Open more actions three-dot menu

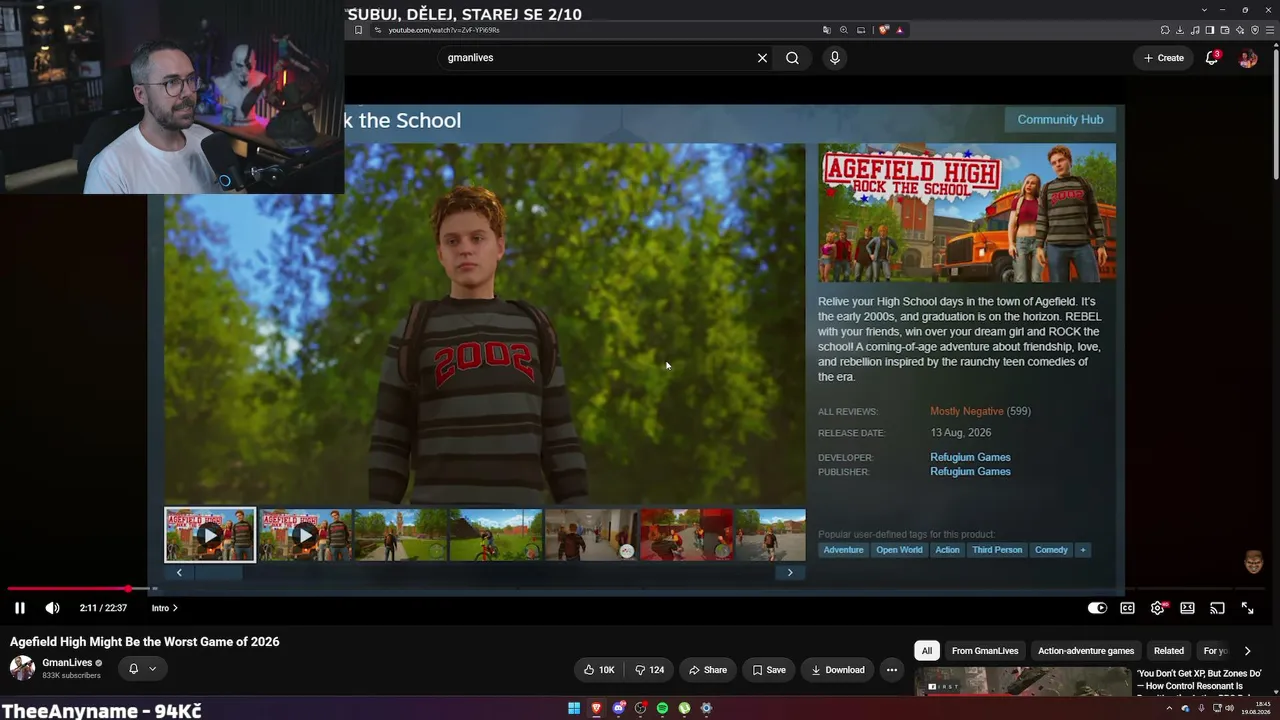pos(892,670)
